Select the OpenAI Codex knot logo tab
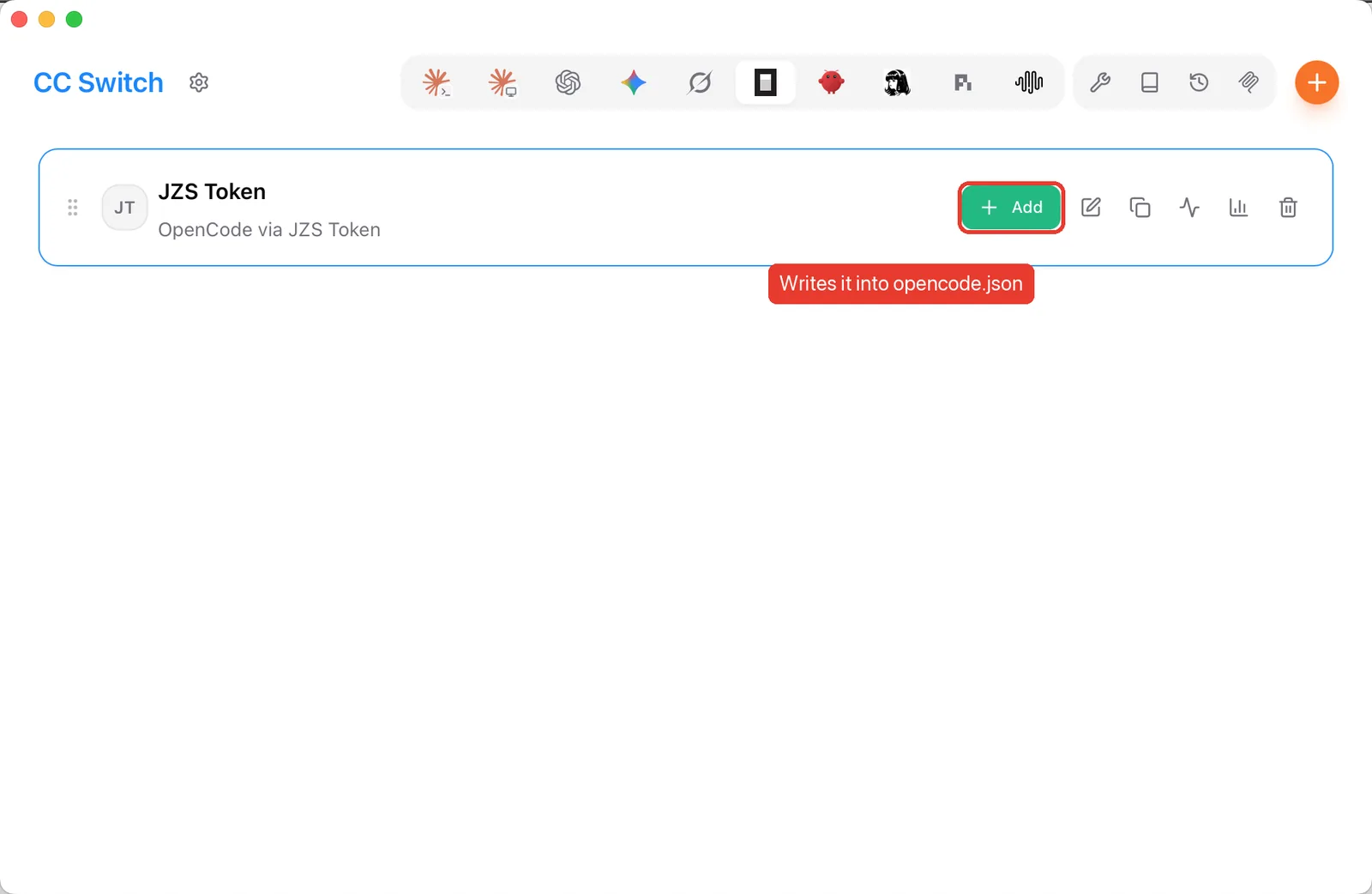Screen dimensions: 1372x894 click(568, 82)
